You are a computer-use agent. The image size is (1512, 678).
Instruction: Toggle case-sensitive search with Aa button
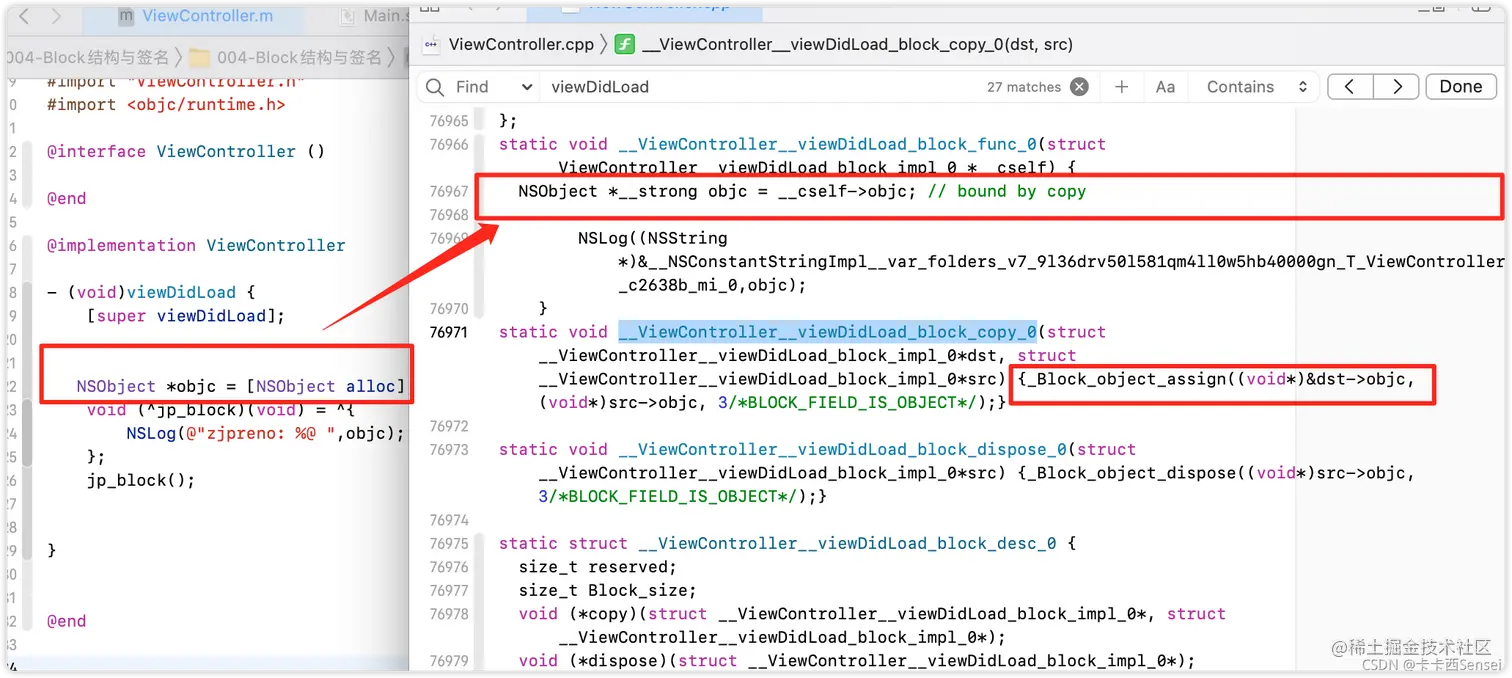[x=1164, y=87]
